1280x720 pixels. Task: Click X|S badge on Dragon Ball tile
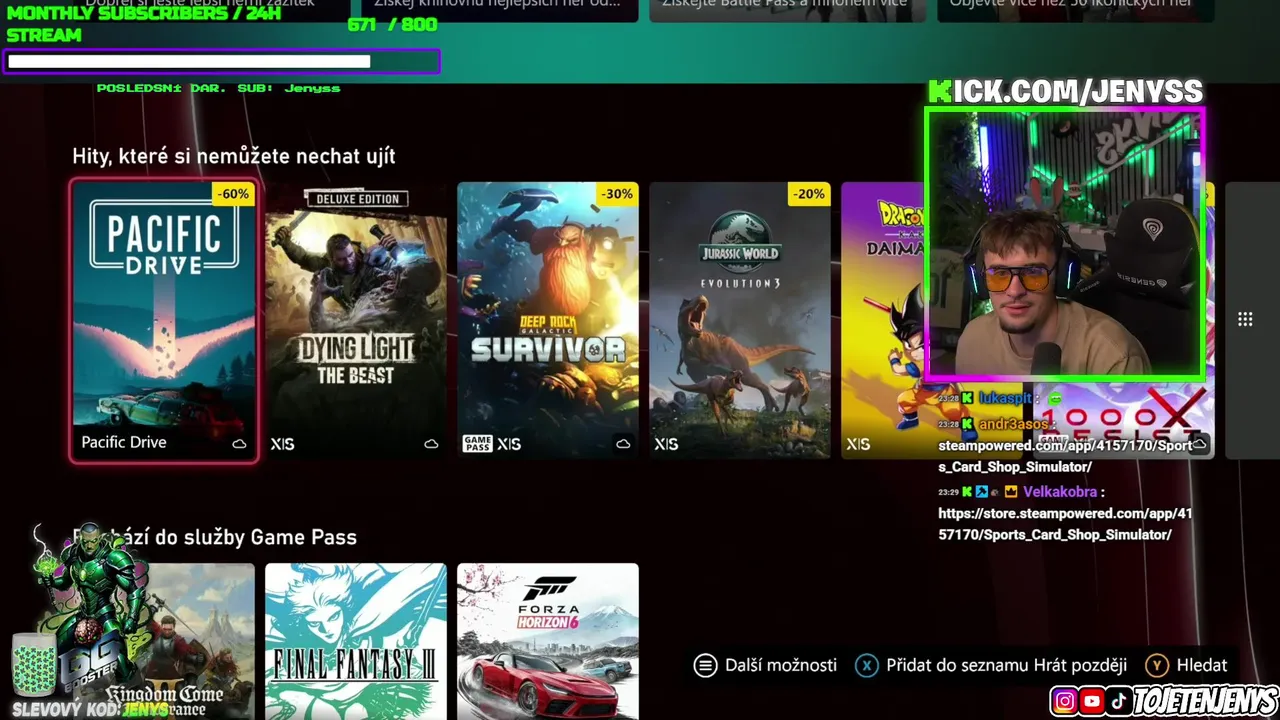click(858, 443)
